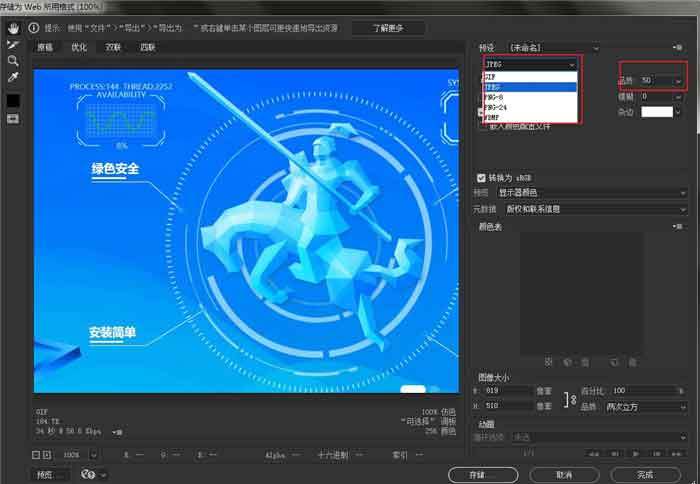Open the quality slider arrow
This screenshot has height=484, width=700.
point(678,81)
